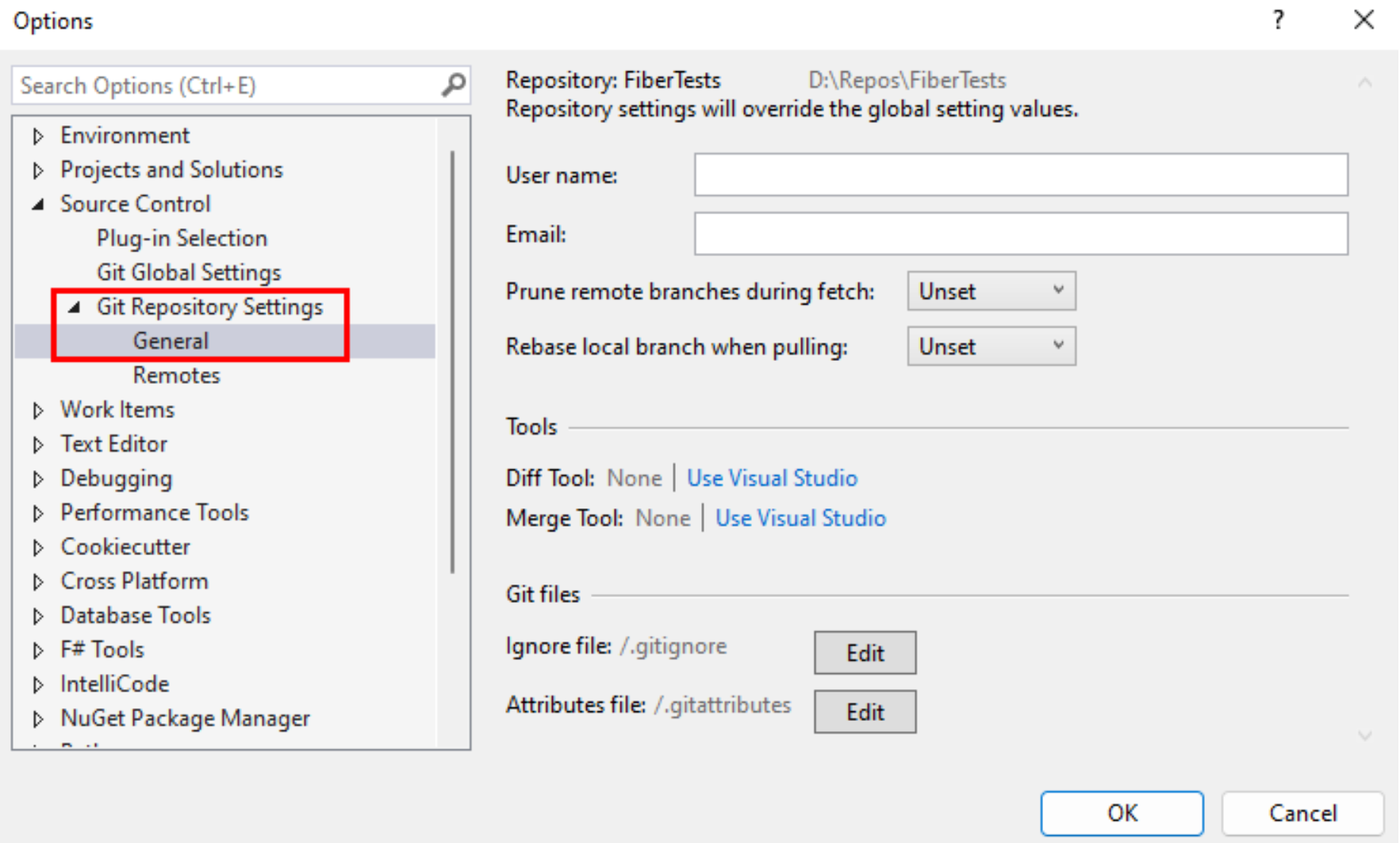Set Diff Tool to Use Visual Studio
The width and height of the screenshot is (1400, 843).
point(772,477)
